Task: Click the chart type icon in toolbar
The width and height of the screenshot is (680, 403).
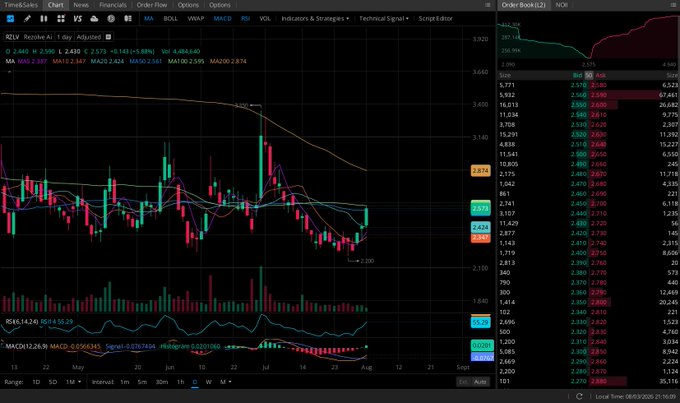Action: click(10, 18)
